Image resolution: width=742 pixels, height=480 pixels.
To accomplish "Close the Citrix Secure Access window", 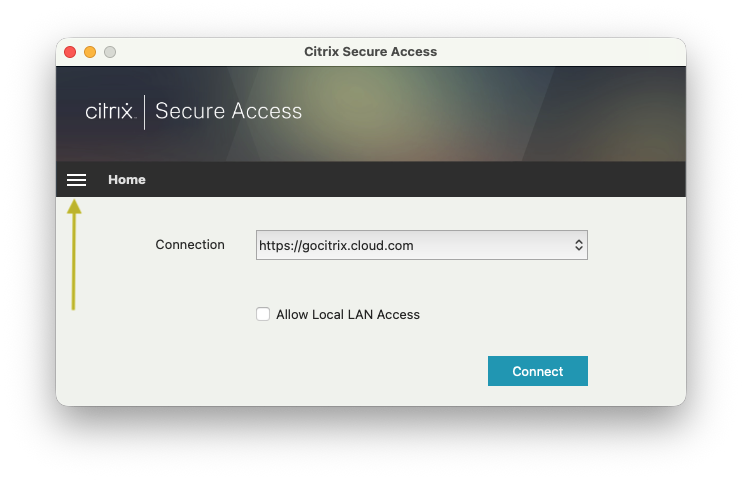I will pos(70,52).
